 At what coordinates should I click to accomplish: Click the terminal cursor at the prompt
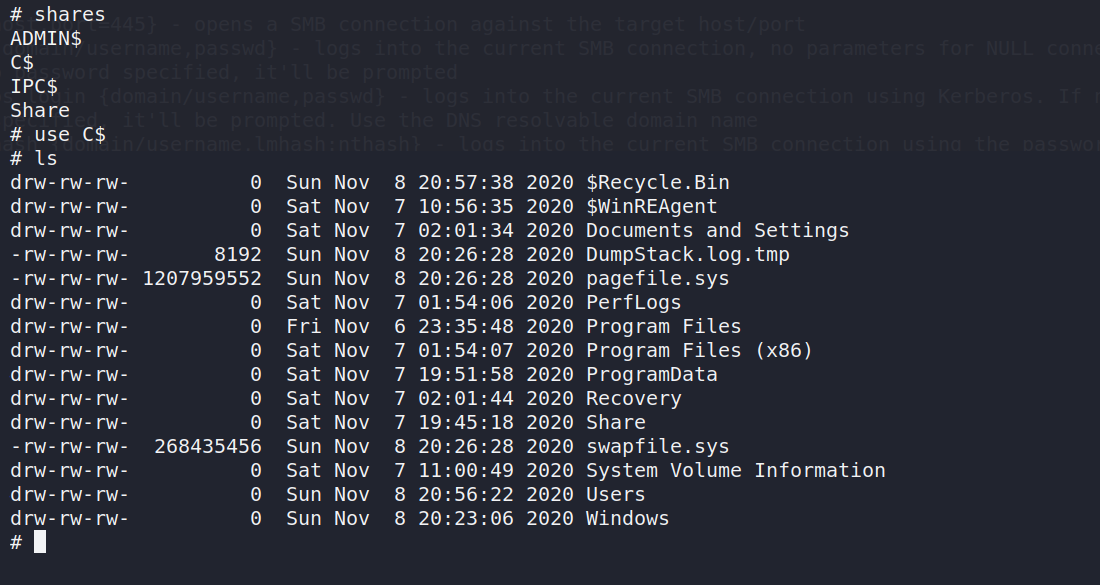tap(40, 542)
